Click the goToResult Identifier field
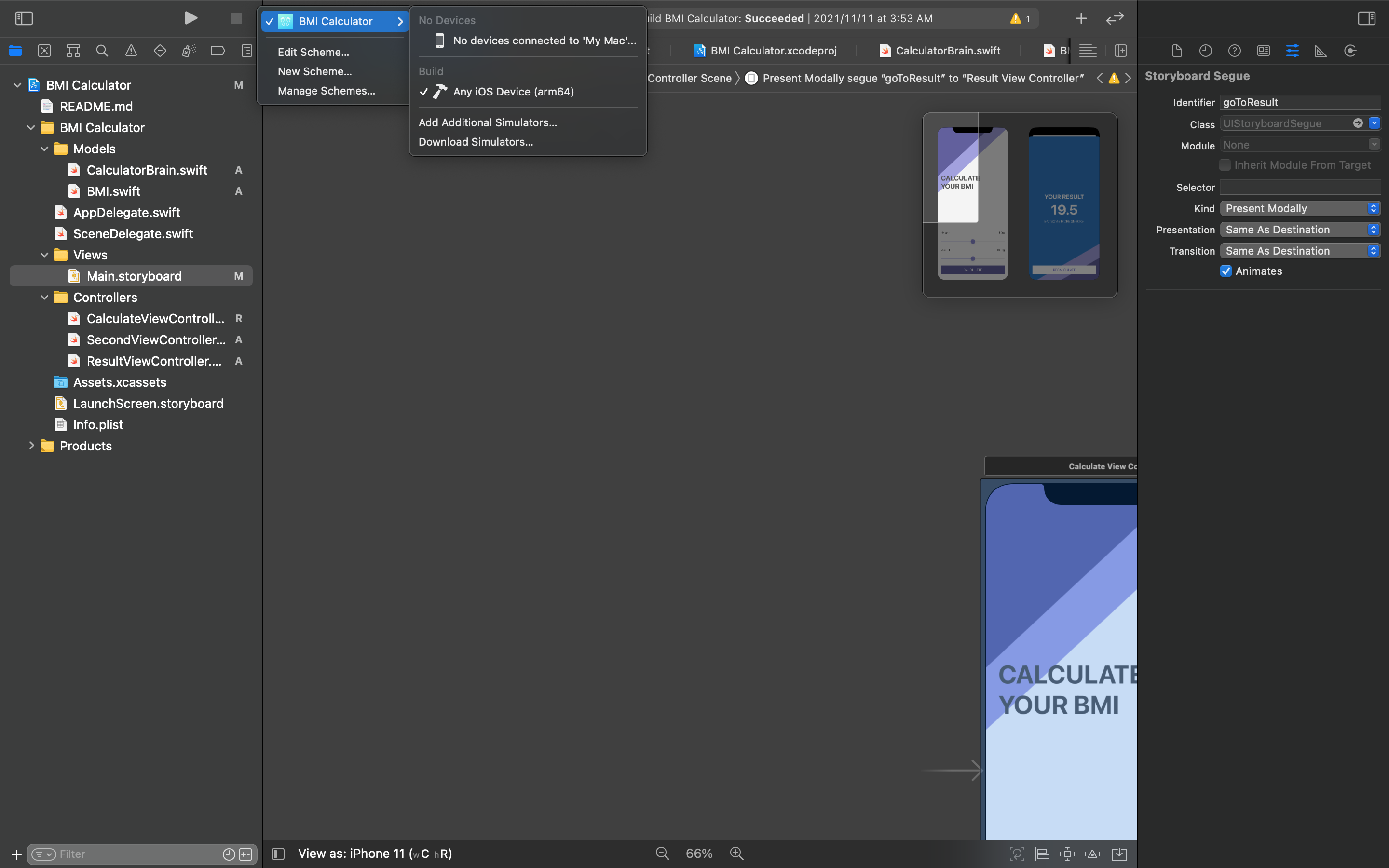 1299,102
